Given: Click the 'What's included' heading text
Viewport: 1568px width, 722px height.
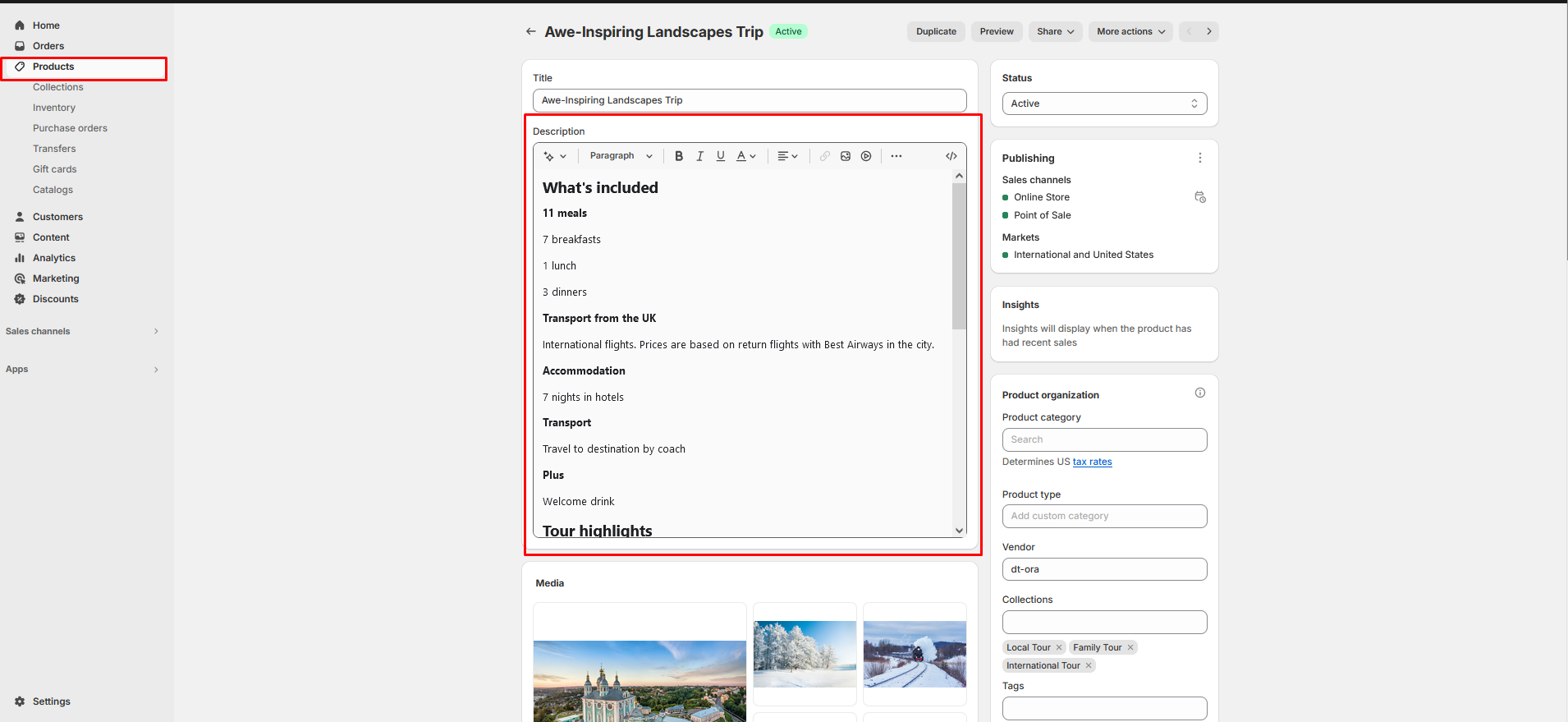Looking at the screenshot, I should coord(600,187).
